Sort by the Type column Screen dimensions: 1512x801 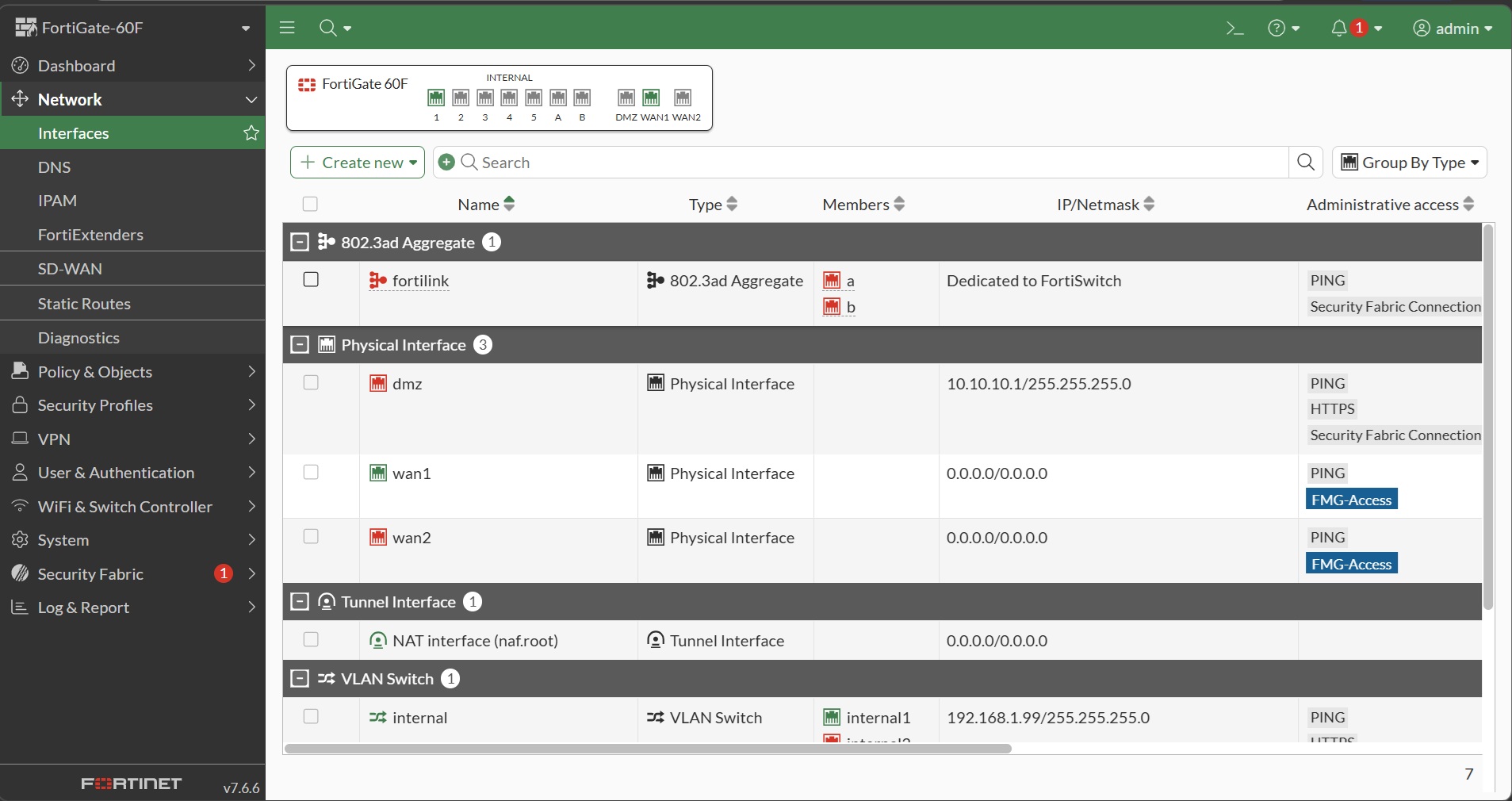pos(713,205)
